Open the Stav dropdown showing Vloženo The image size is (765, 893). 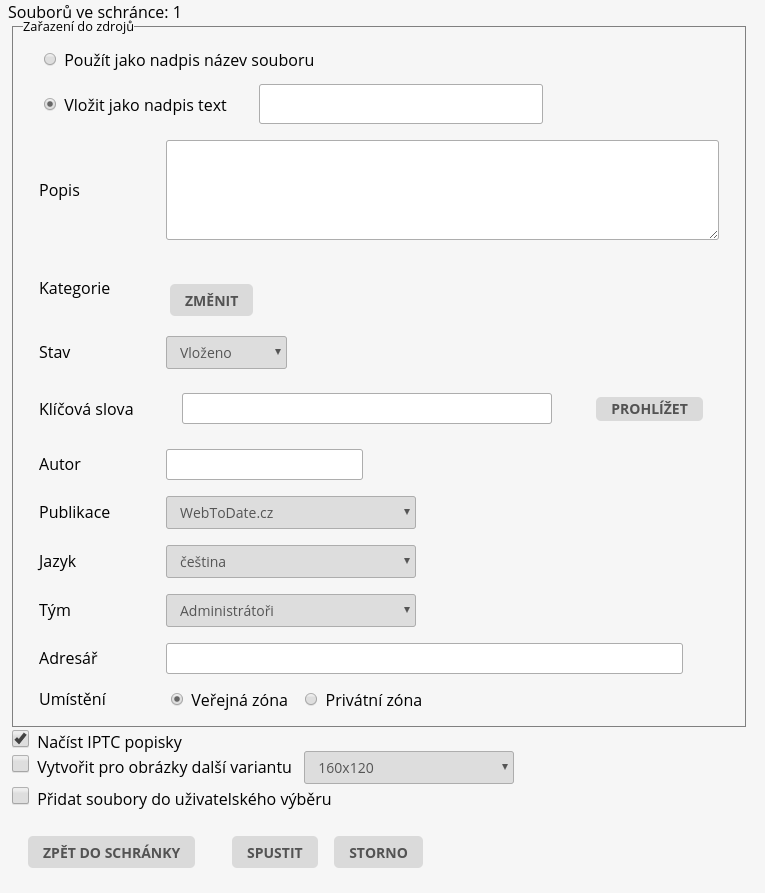[226, 352]
